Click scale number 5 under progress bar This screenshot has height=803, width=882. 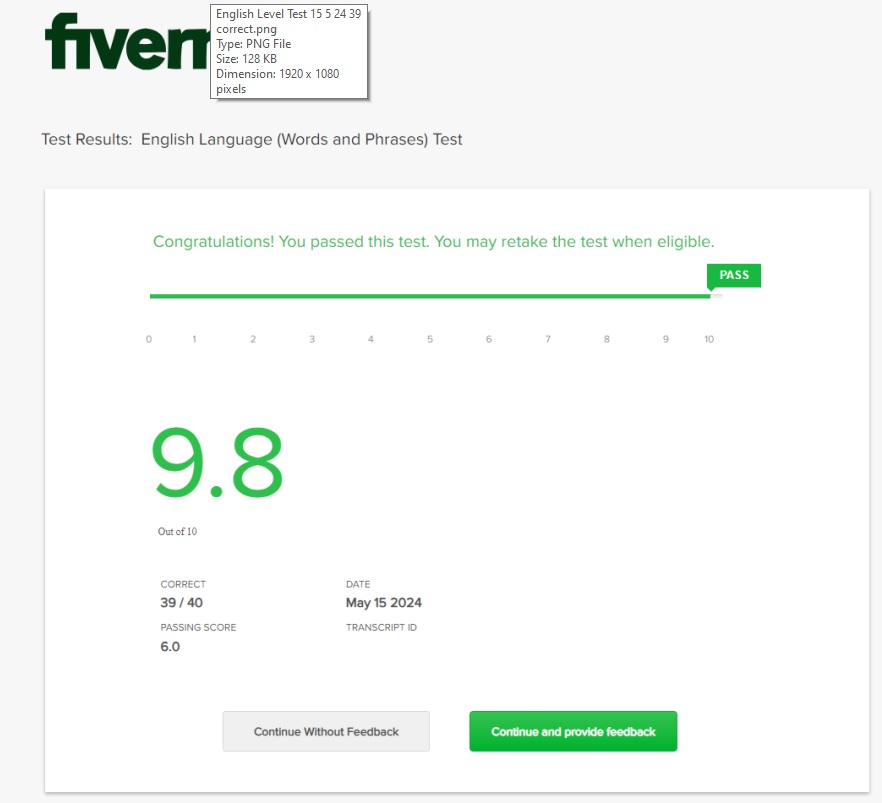[x=430, y=339]
